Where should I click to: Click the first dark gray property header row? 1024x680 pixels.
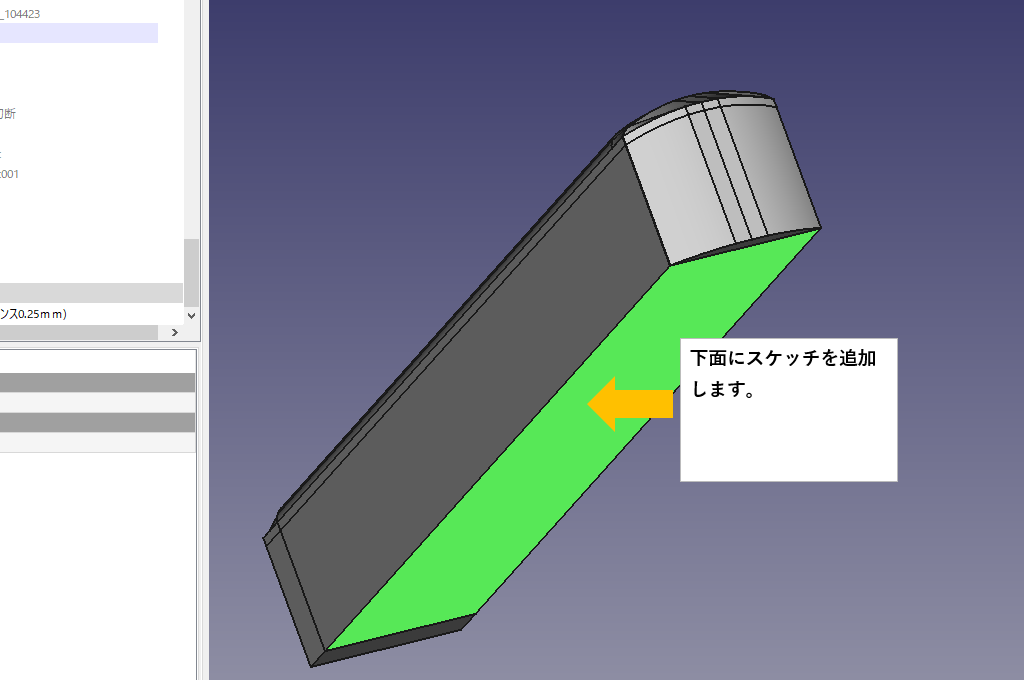[x=97, y=382]
